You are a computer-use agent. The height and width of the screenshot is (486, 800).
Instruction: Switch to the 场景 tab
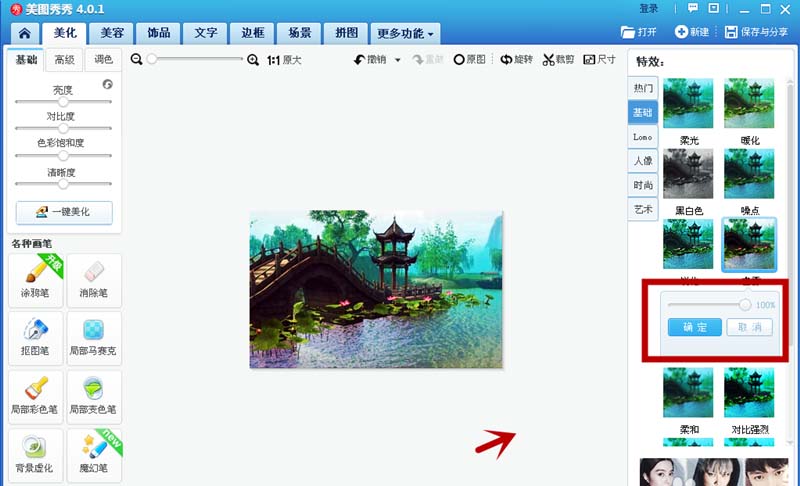[299, 33]
